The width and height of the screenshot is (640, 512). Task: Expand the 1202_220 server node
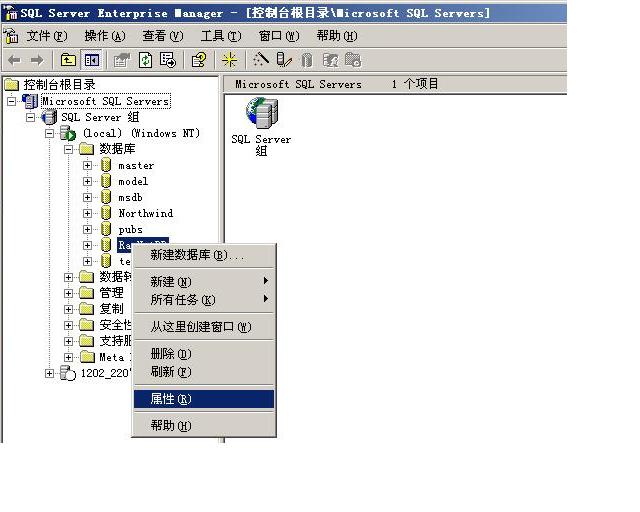click(49, 373)
